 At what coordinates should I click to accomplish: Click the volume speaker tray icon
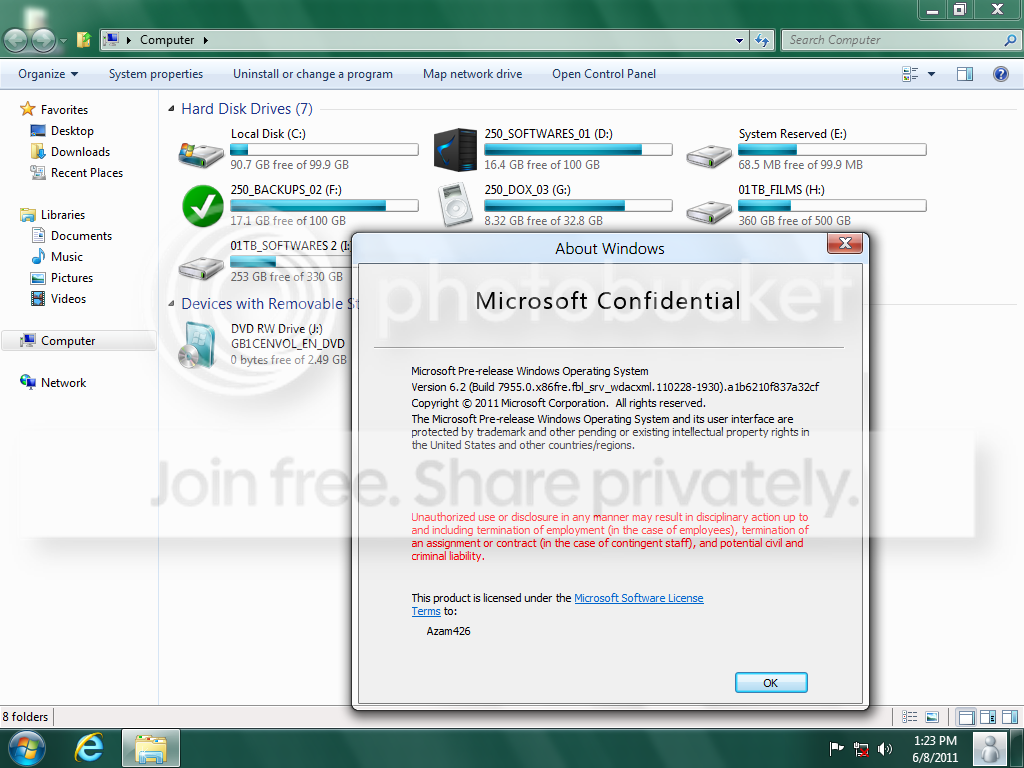(x=885, y=749)
